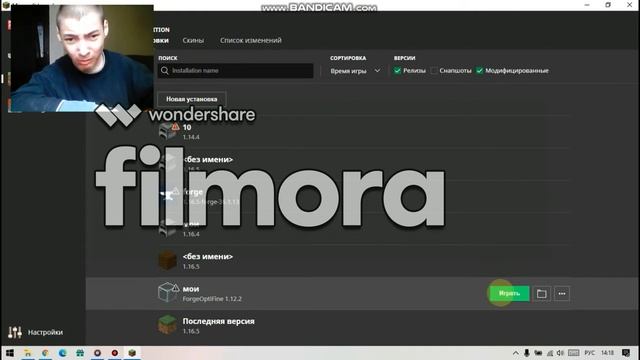Open Windows notification center
Image resolution: width=640 pixels, height=360 pixels.
[626, 353]
